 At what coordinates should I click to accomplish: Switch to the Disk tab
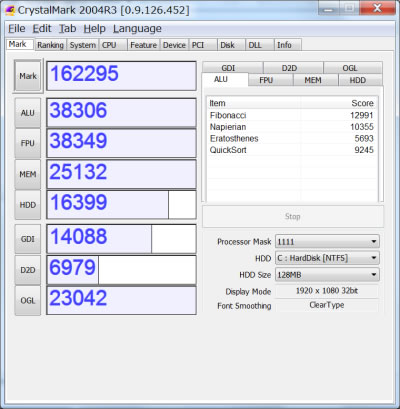[231, 45]
